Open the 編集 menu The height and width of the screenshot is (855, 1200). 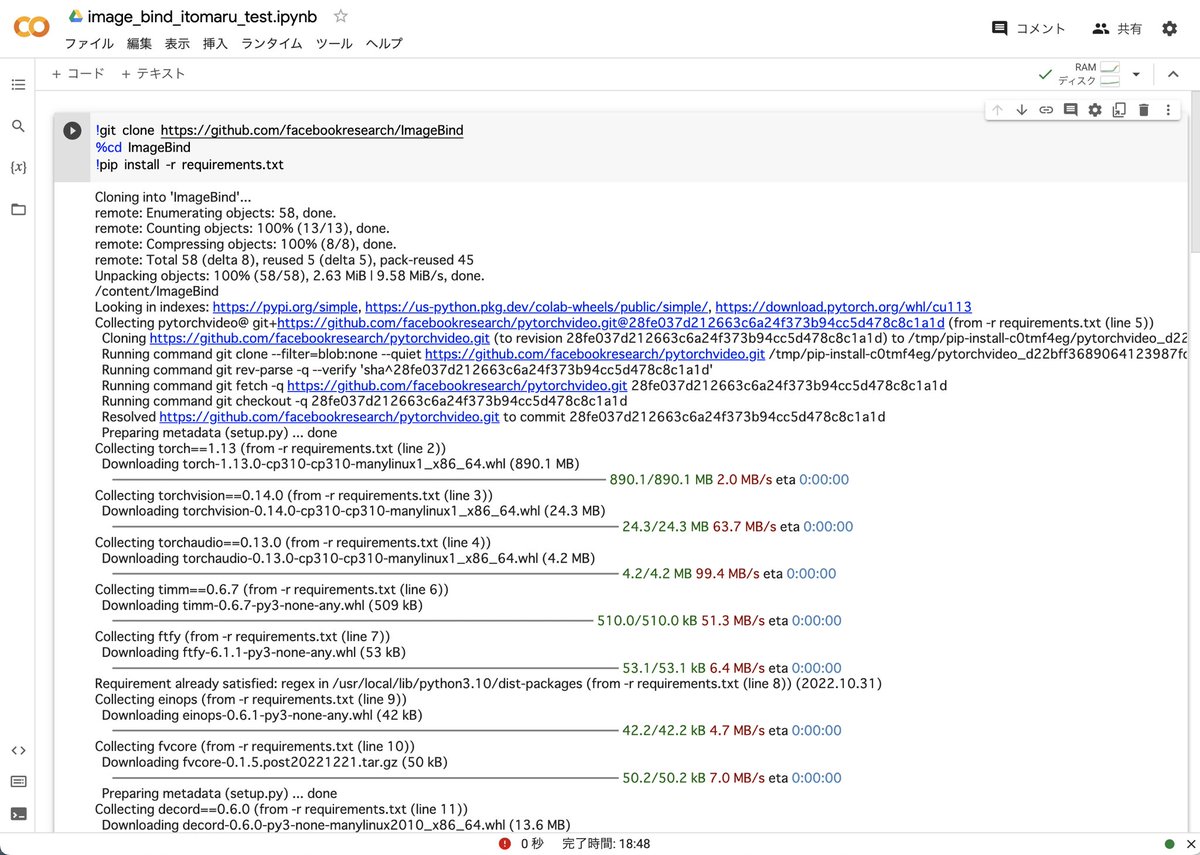[139, 44]
